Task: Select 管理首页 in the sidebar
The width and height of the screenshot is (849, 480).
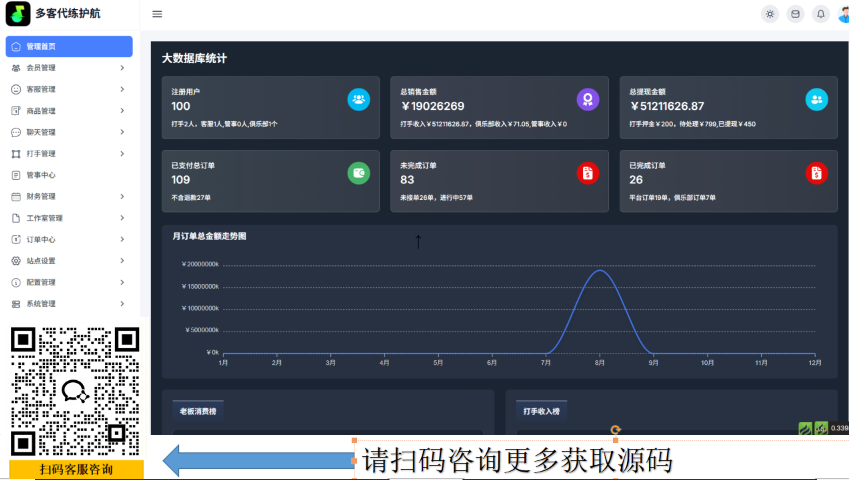Action: pyautogui.click(x=68, y=46)
